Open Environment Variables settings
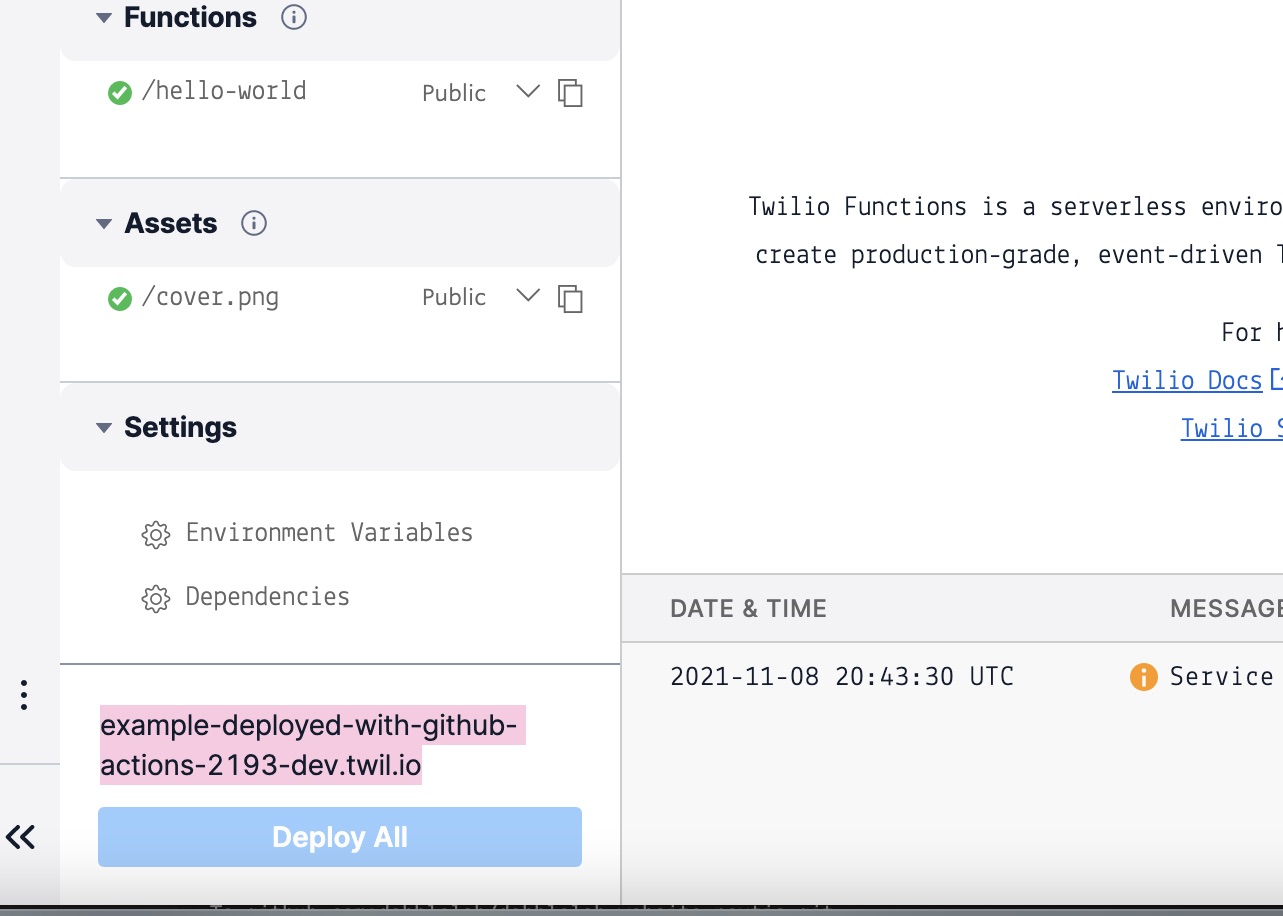This screenshot has width=1283, height=916. point(329,533)
